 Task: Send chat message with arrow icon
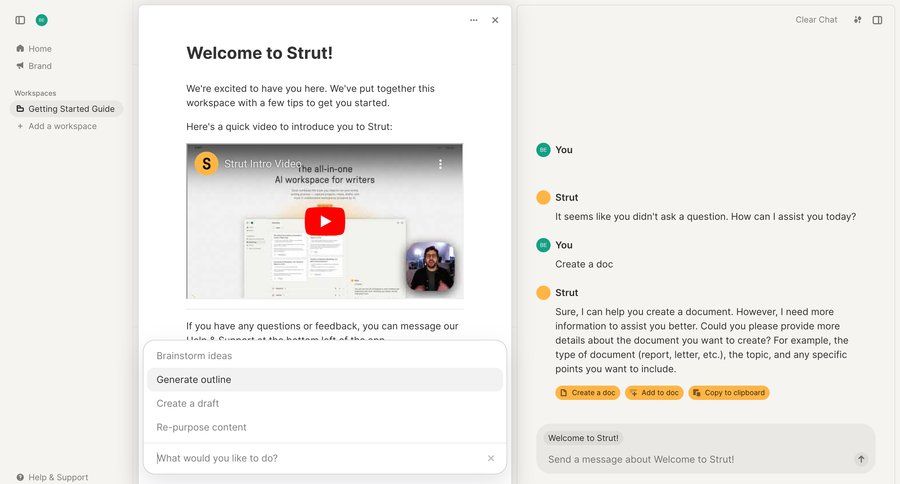tap(861, 459)
